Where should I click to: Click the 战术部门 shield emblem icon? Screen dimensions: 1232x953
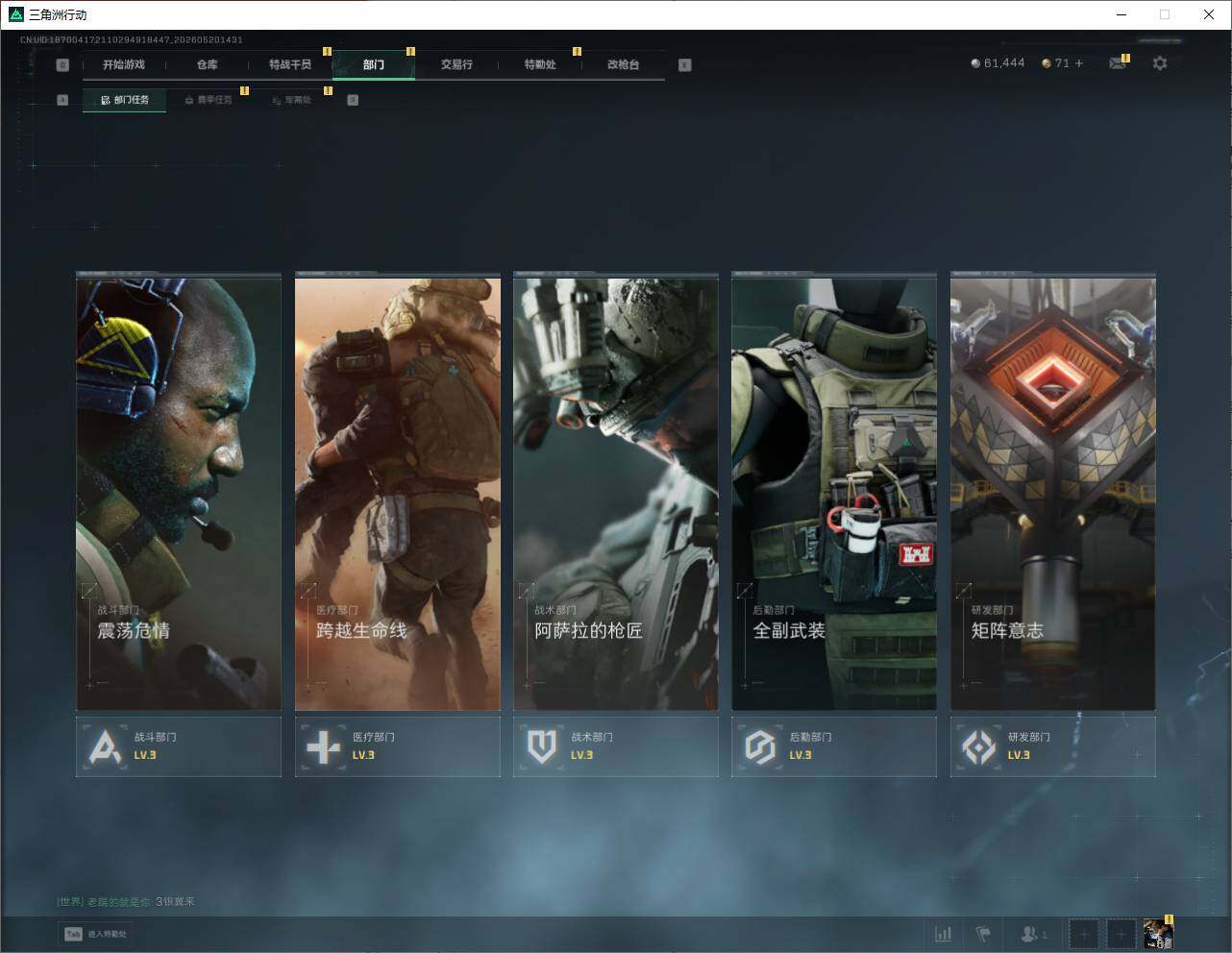(542, 746)
